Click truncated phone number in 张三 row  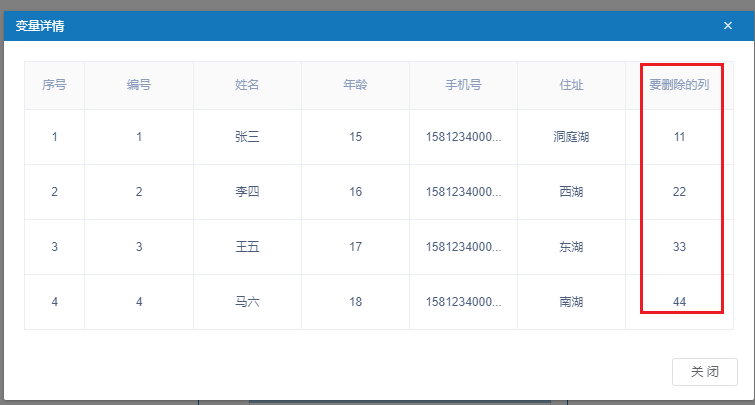[463, 137]
